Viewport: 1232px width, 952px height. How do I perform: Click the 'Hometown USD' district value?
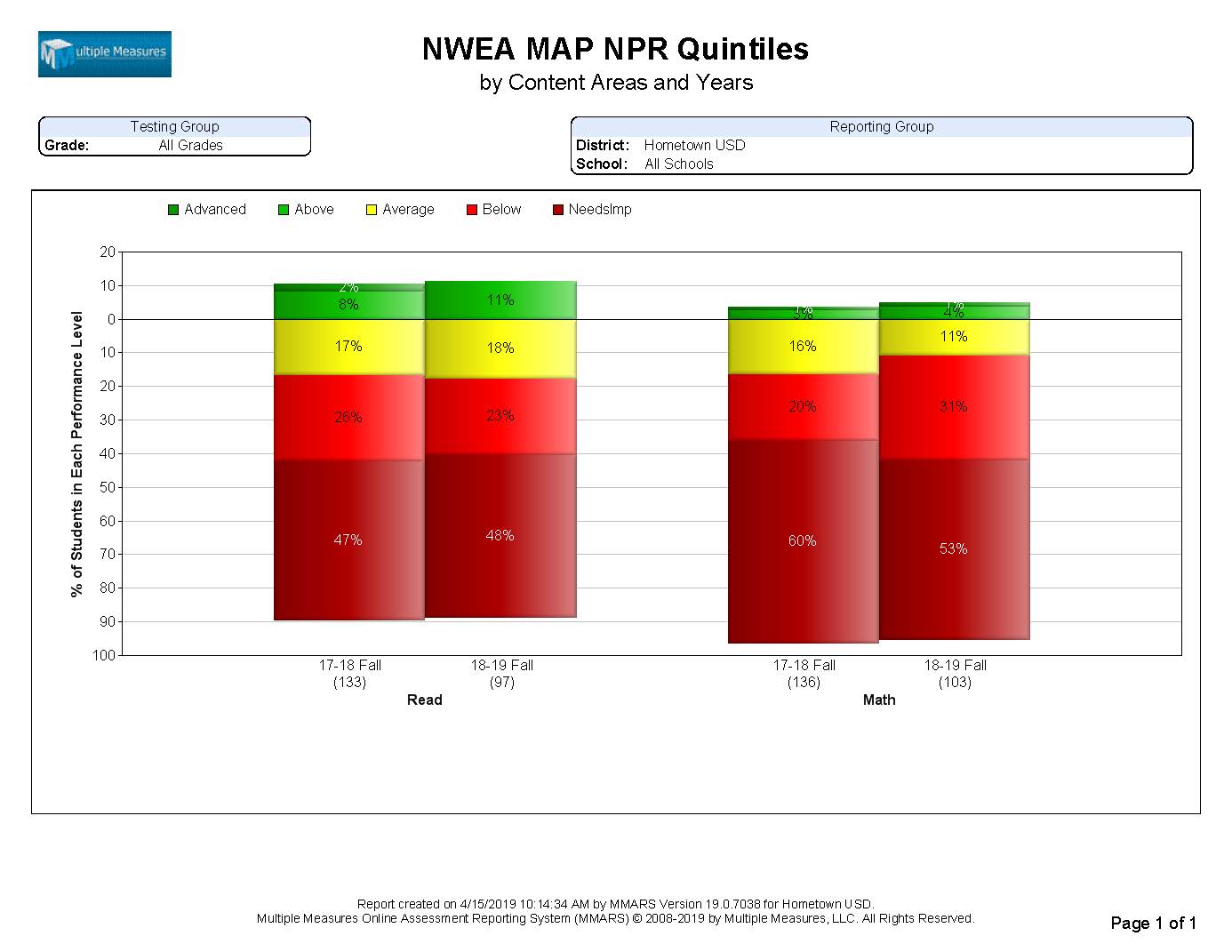694,146
